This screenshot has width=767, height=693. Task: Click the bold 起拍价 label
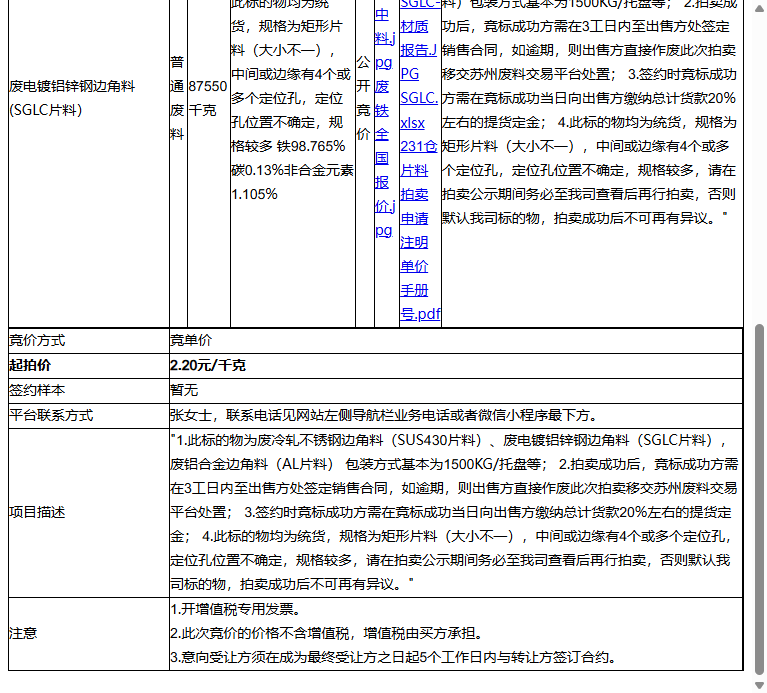[x=30, y=365]
